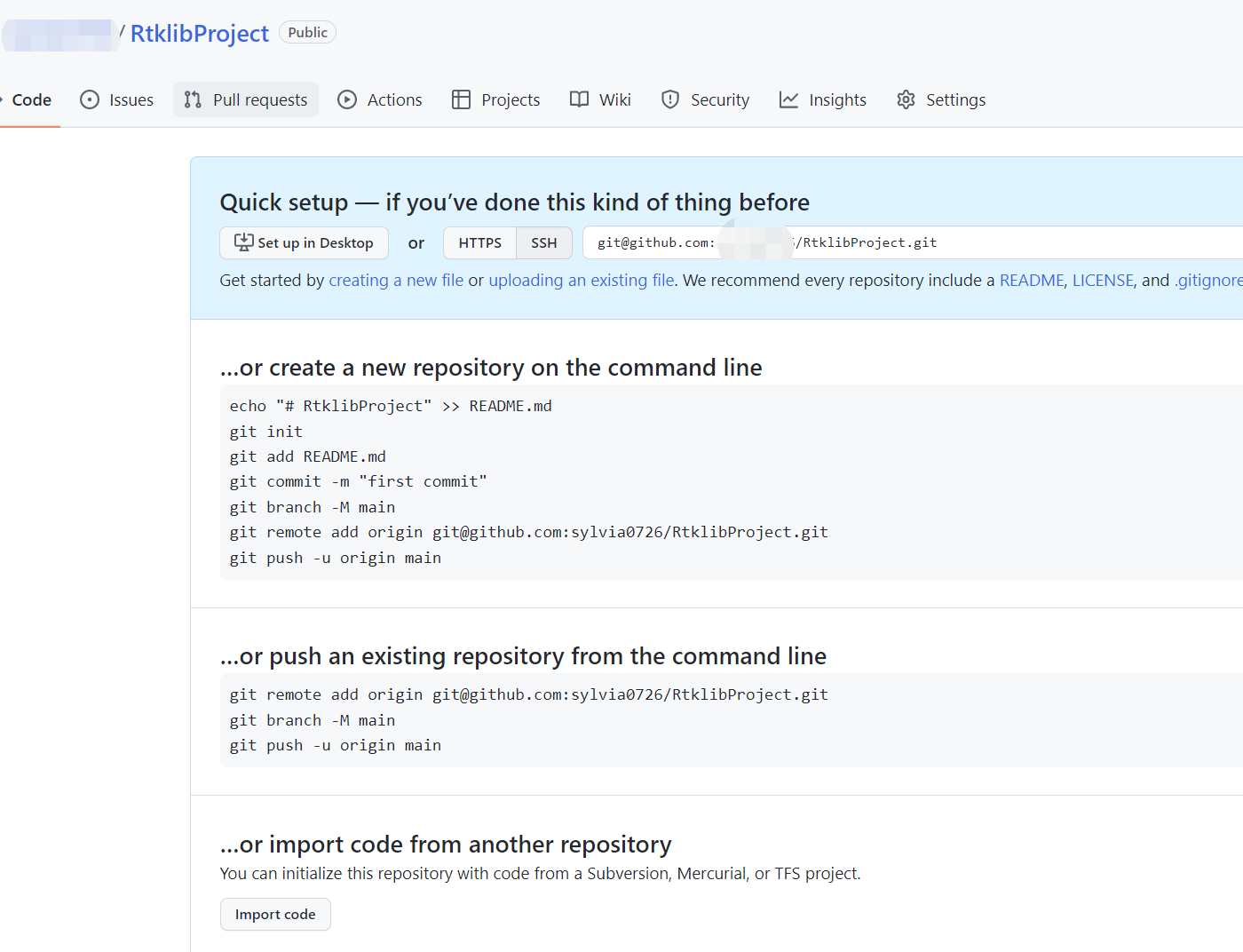Click the git clone URL field
Image resolution: width=1243 pixels, height=952 pixels.
[x=913, y=242]
